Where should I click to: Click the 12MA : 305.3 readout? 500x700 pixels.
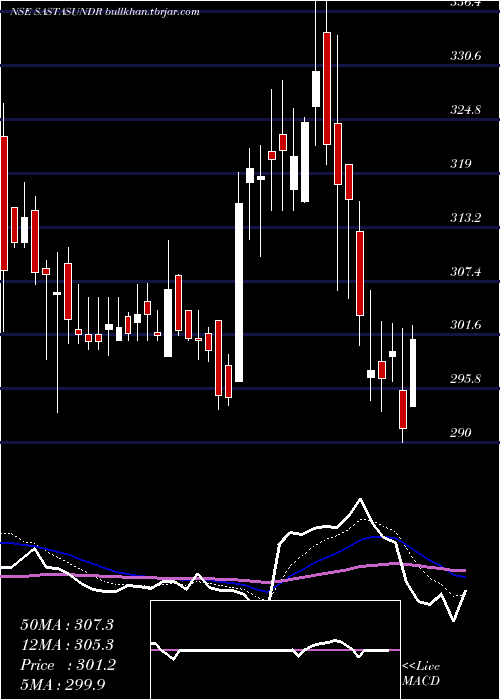click(67, 645)
